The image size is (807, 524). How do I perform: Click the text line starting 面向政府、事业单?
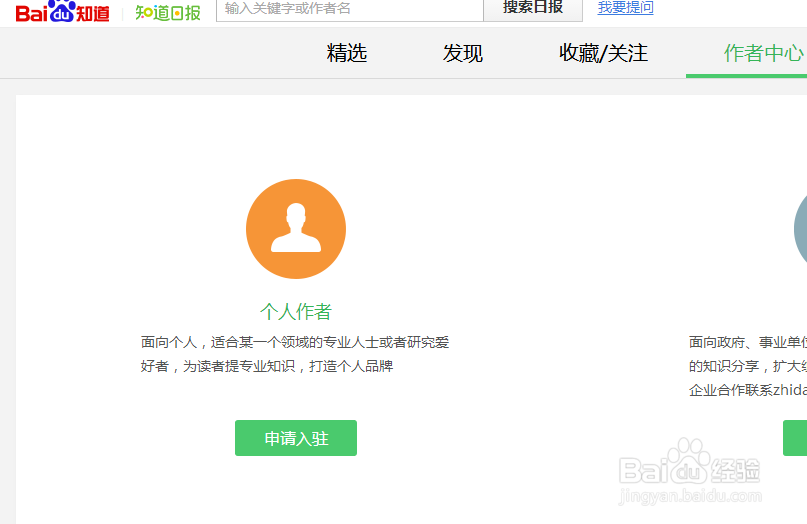[x=748, y=342]
